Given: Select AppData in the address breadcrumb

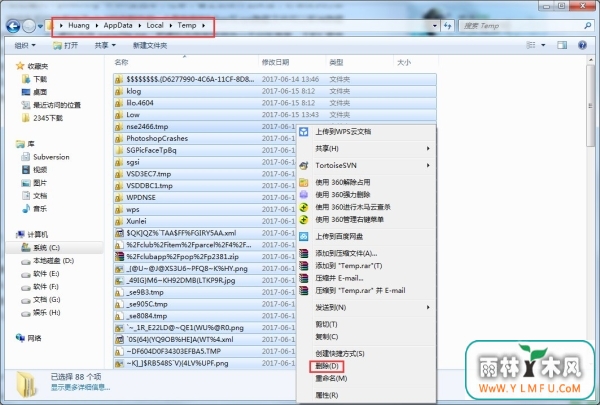Looking at the screenshot, I should 118,25.
